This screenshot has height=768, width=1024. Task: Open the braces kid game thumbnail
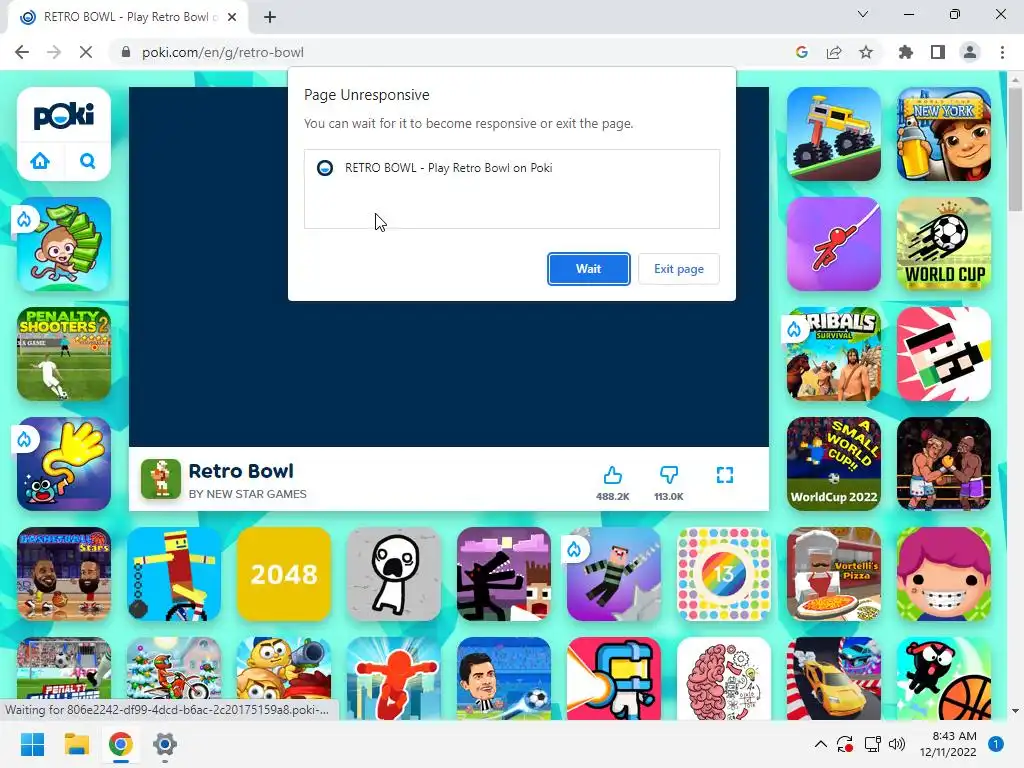tap(944, 574)
